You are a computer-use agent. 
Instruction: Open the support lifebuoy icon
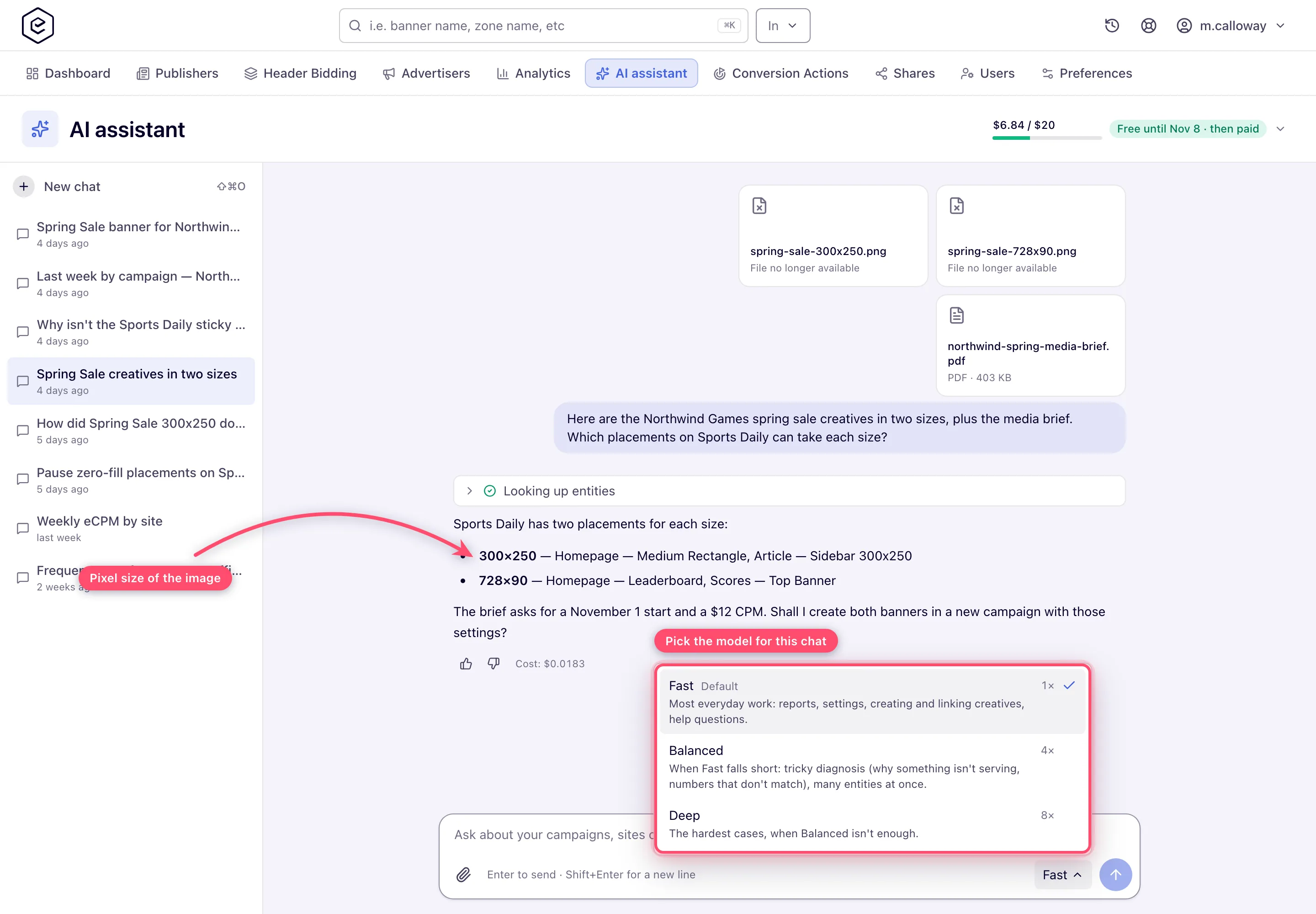pyautogui.click(x=1148, y=26)
